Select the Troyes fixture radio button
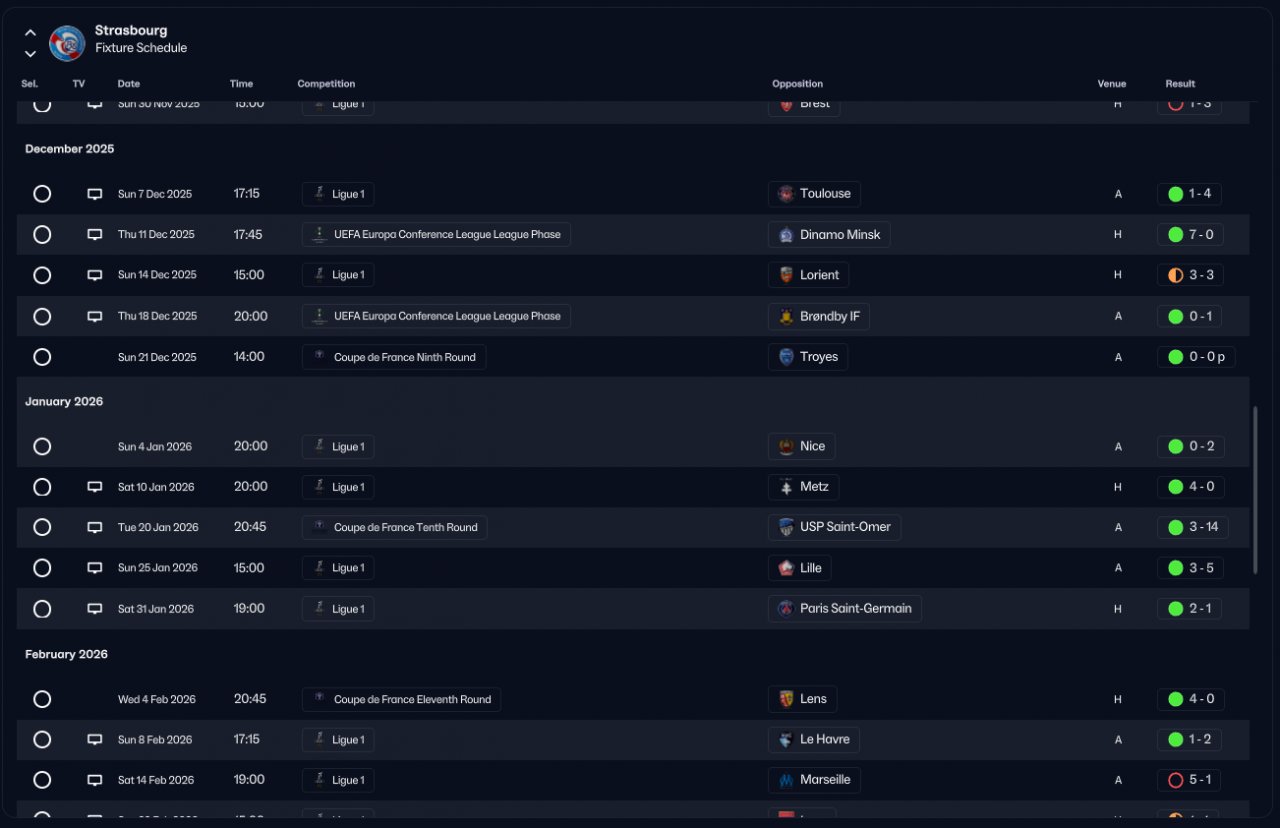Screen dimensions: 1280x828 point(42,357)
